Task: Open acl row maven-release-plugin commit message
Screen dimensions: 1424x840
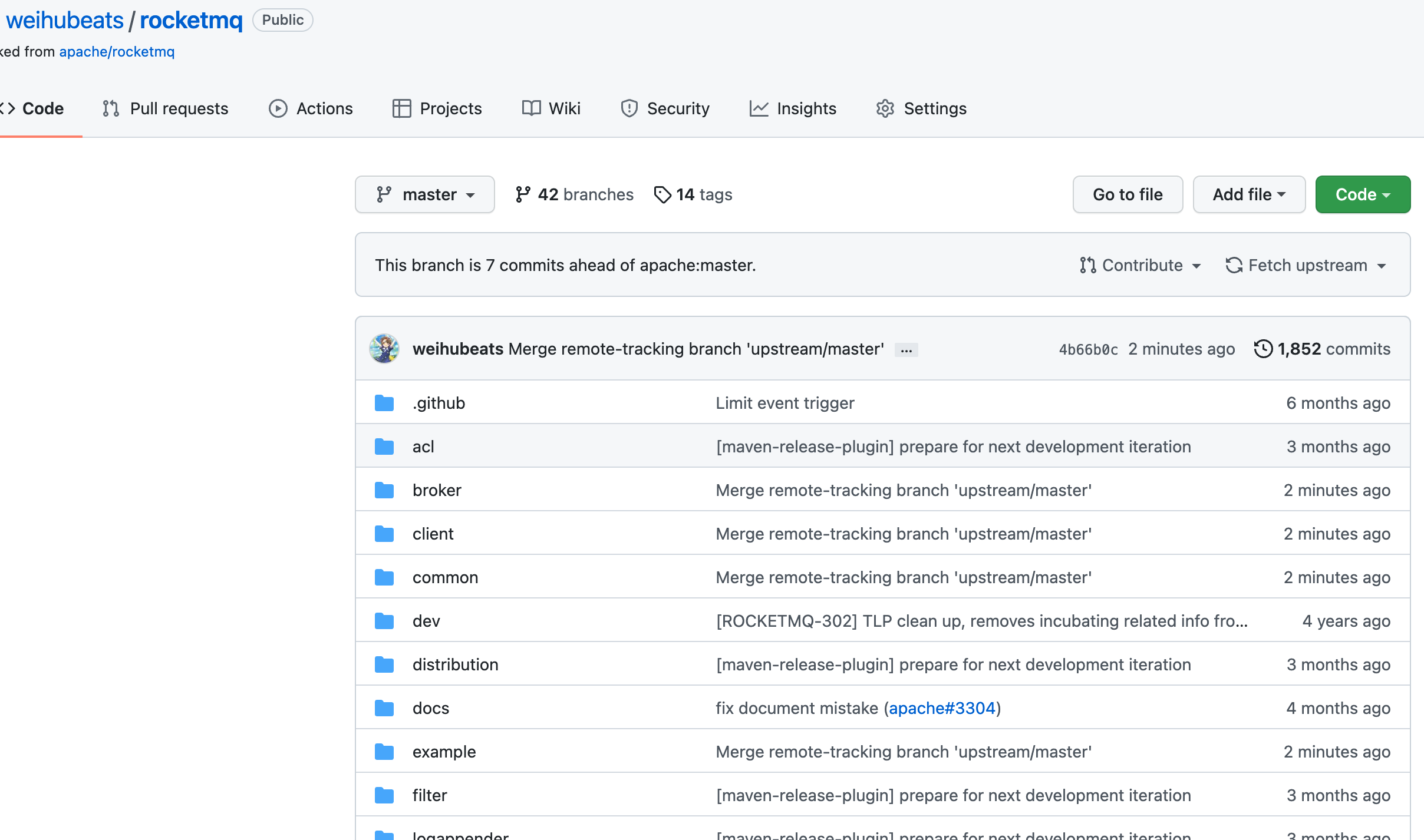Action: 953,447
